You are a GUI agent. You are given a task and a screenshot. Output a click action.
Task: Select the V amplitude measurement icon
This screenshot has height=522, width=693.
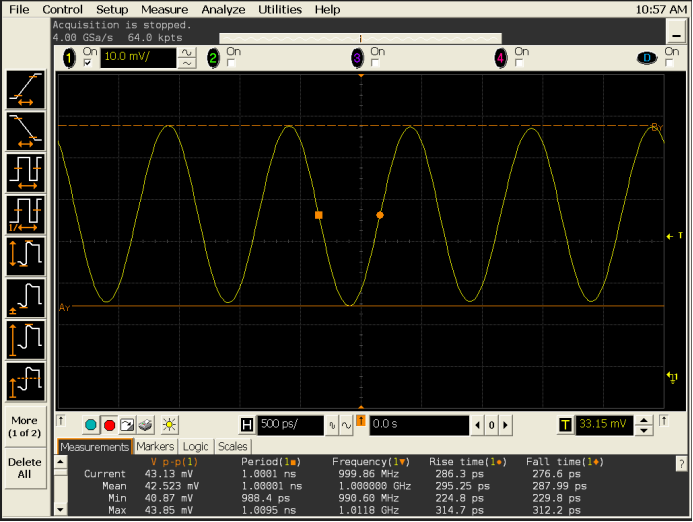(26, 339)
